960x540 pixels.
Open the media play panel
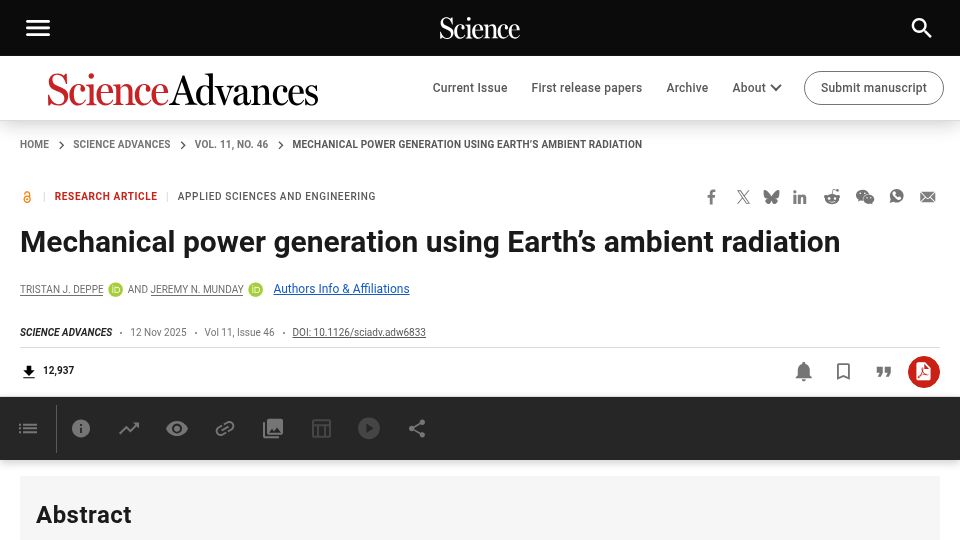click(x=369, y=429)
